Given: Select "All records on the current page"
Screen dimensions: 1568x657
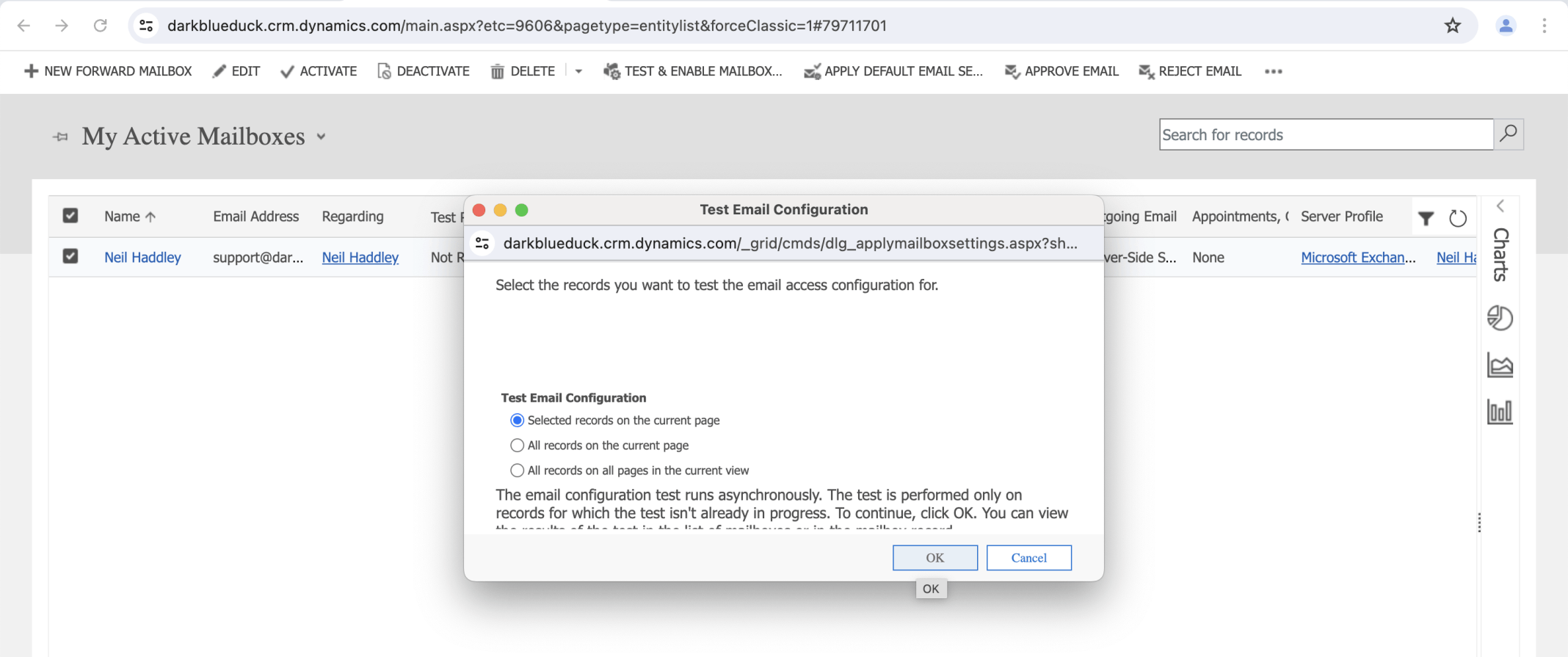Looking at the screenshot, I should pyautogui.click(x=518, y=446).
